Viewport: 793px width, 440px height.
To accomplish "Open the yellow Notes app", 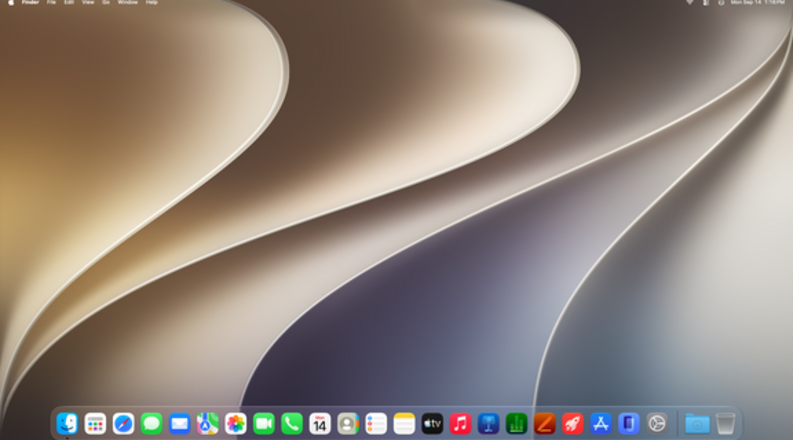I will (x=404, y=423).
